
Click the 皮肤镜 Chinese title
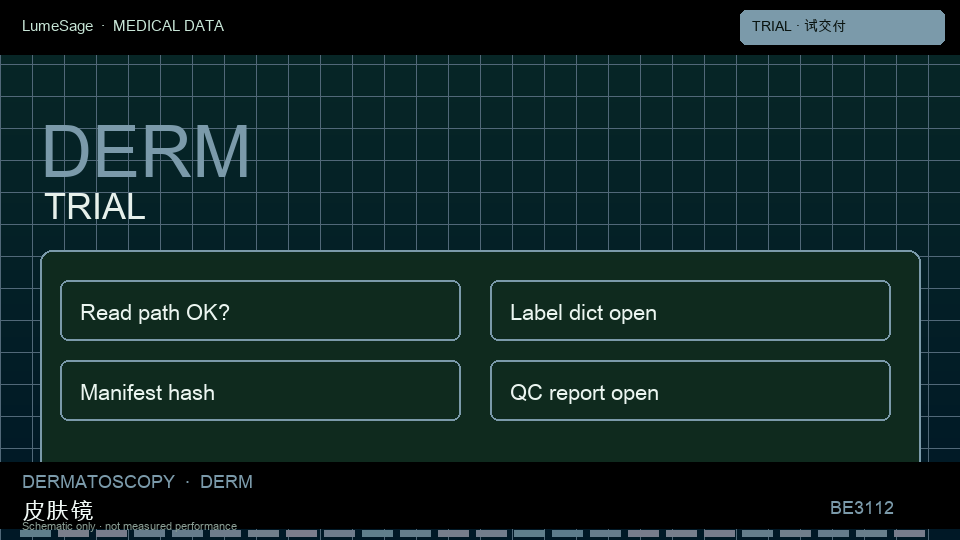pos(58,510)
